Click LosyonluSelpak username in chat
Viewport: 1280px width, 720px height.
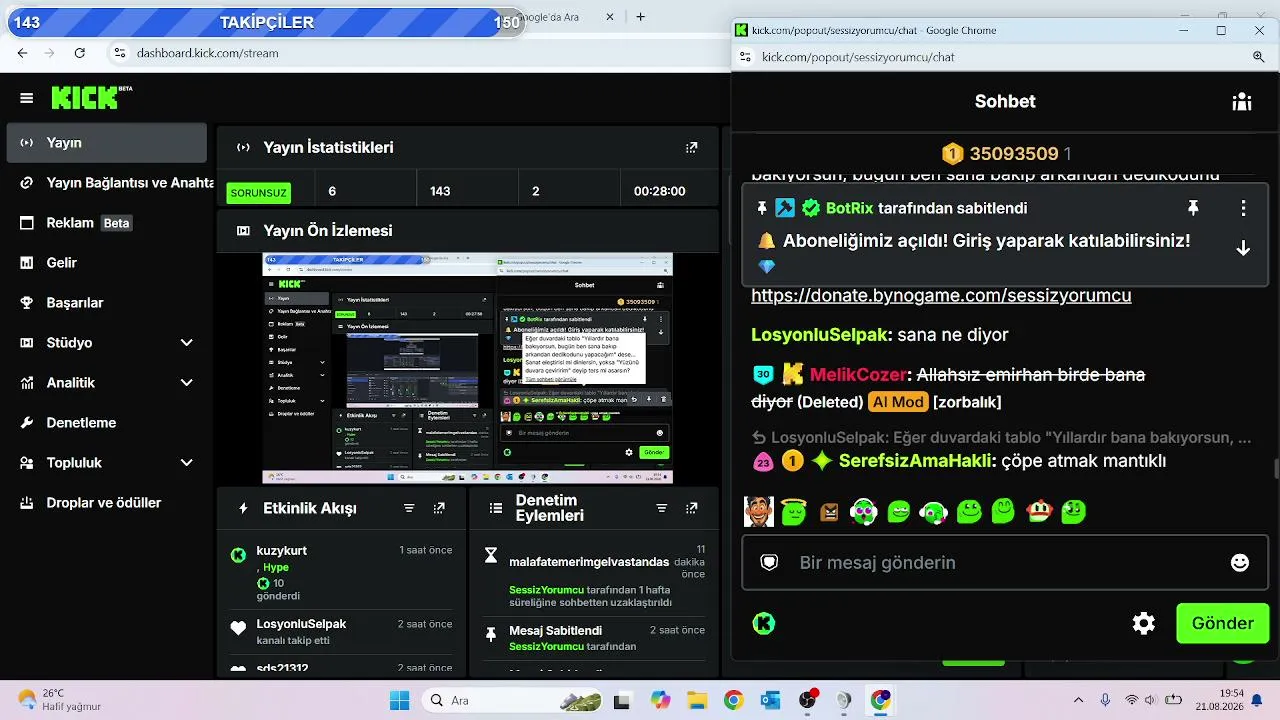[x=820, y=335]
